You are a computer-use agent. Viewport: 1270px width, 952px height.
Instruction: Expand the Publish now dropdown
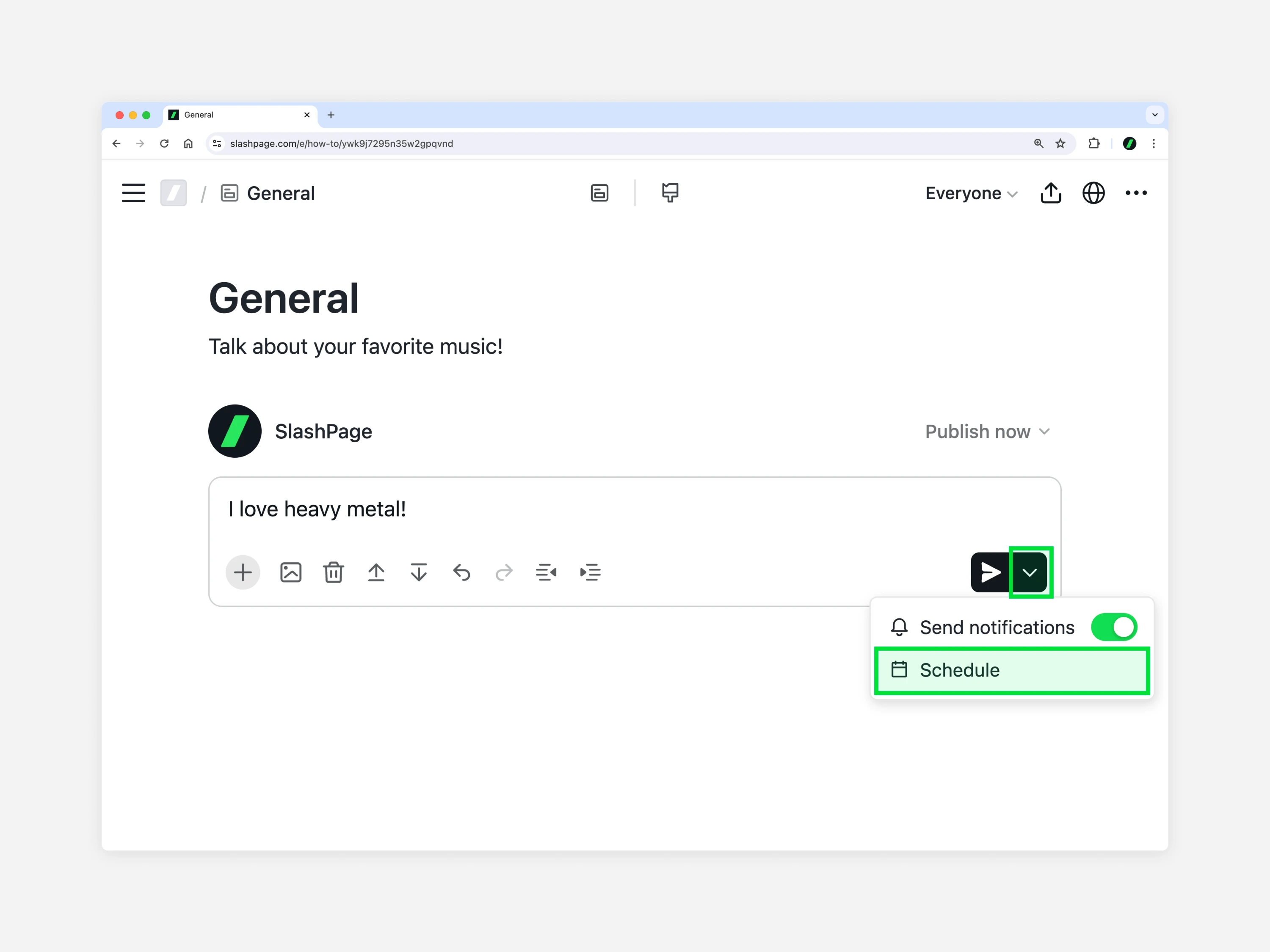coord(988,432)
